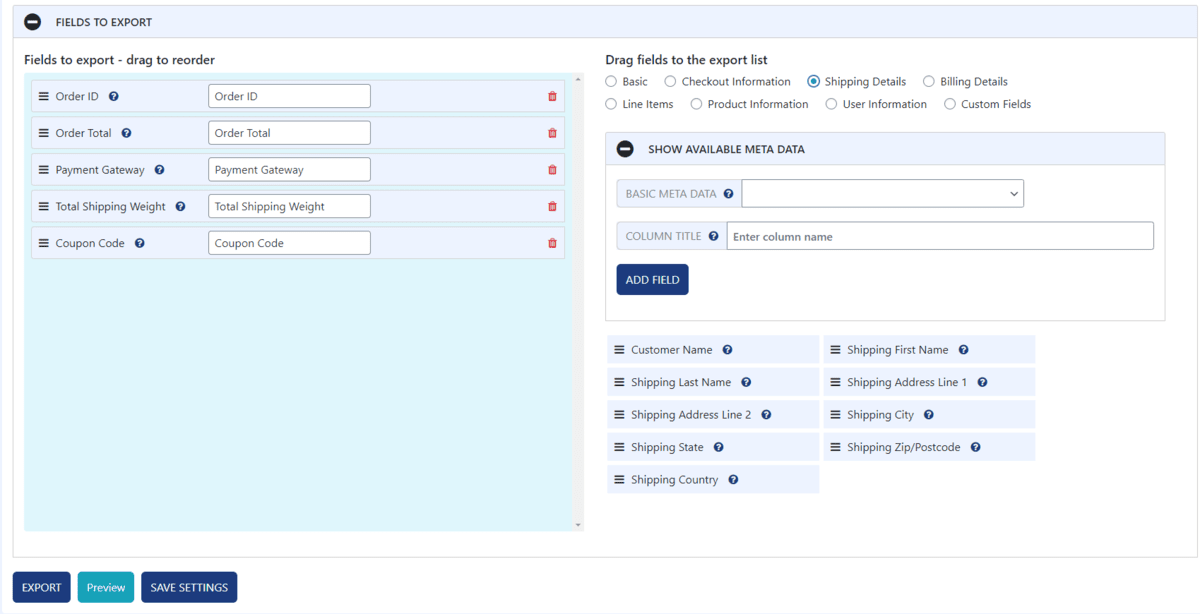1200x614 pixels.
Task: Click the Shipping First Name available field
Action: [x=929, y=350]
